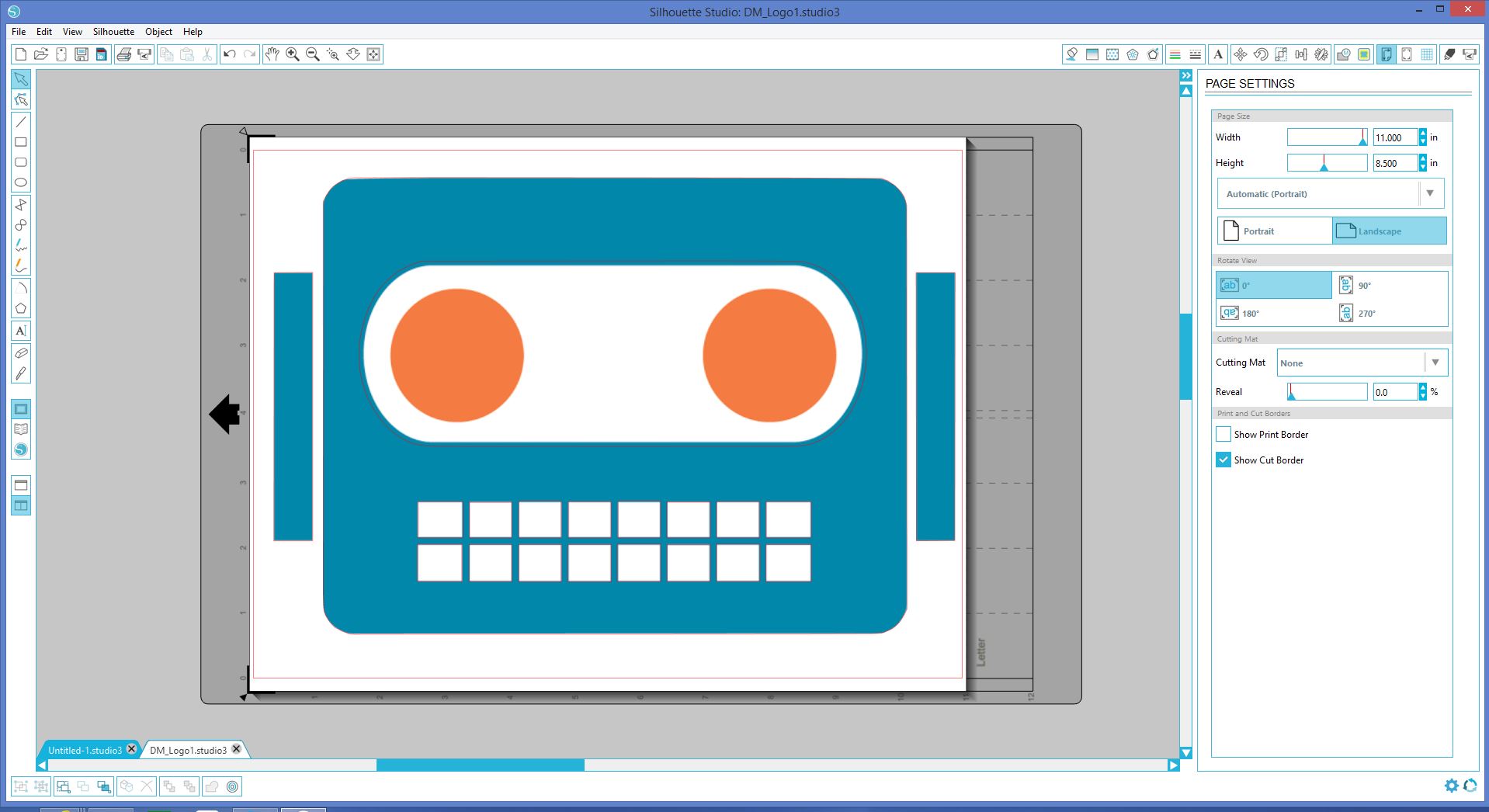Select the knife tool

[21, 373]
